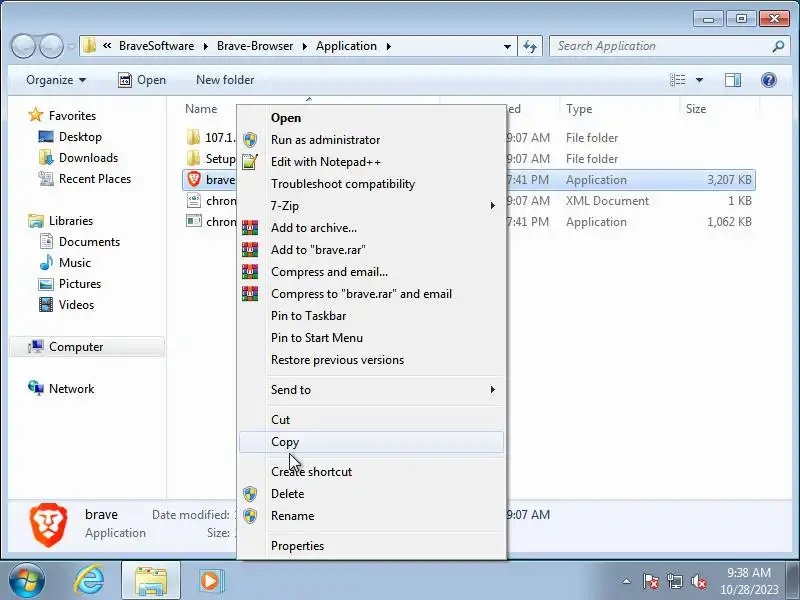Choose Restore previous versions

[x=371, y=360]
